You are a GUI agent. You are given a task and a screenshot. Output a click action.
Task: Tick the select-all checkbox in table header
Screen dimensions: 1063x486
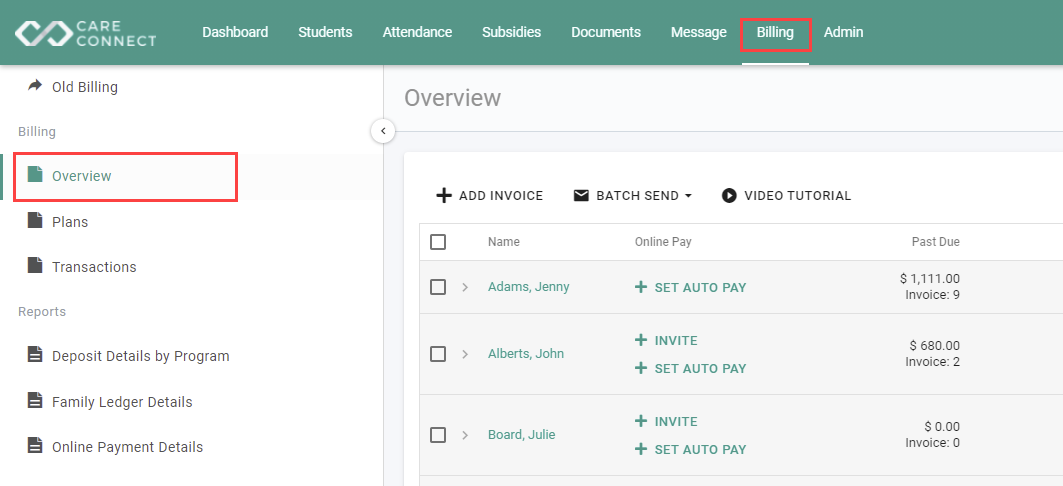click(438, 242)
